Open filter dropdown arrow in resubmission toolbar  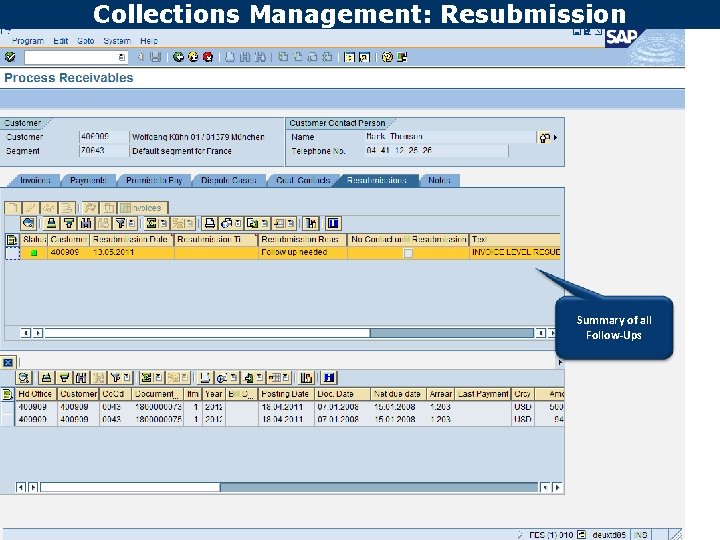132,224
